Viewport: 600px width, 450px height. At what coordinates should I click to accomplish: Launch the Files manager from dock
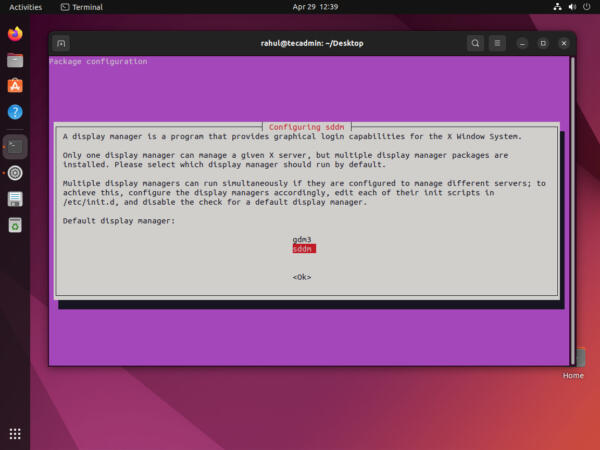15,60
